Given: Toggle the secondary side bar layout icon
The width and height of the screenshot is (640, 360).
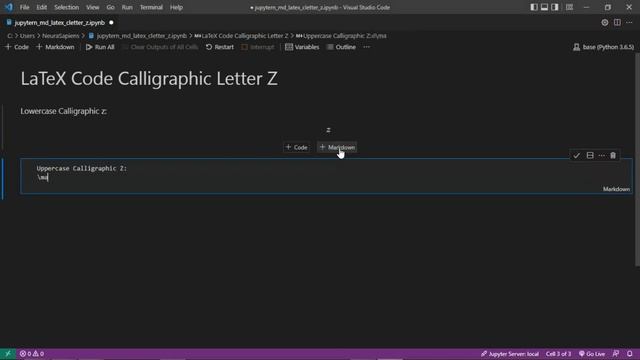Looking at the screenshot, I should [555, 7].
